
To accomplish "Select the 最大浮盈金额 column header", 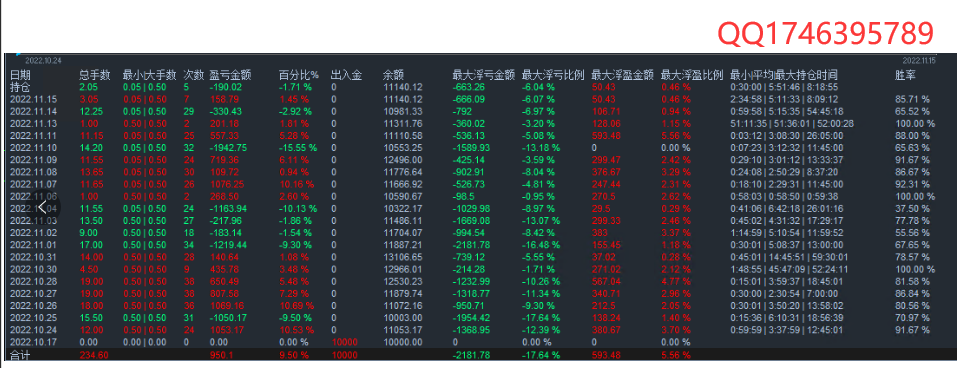I will coord(623,75).
